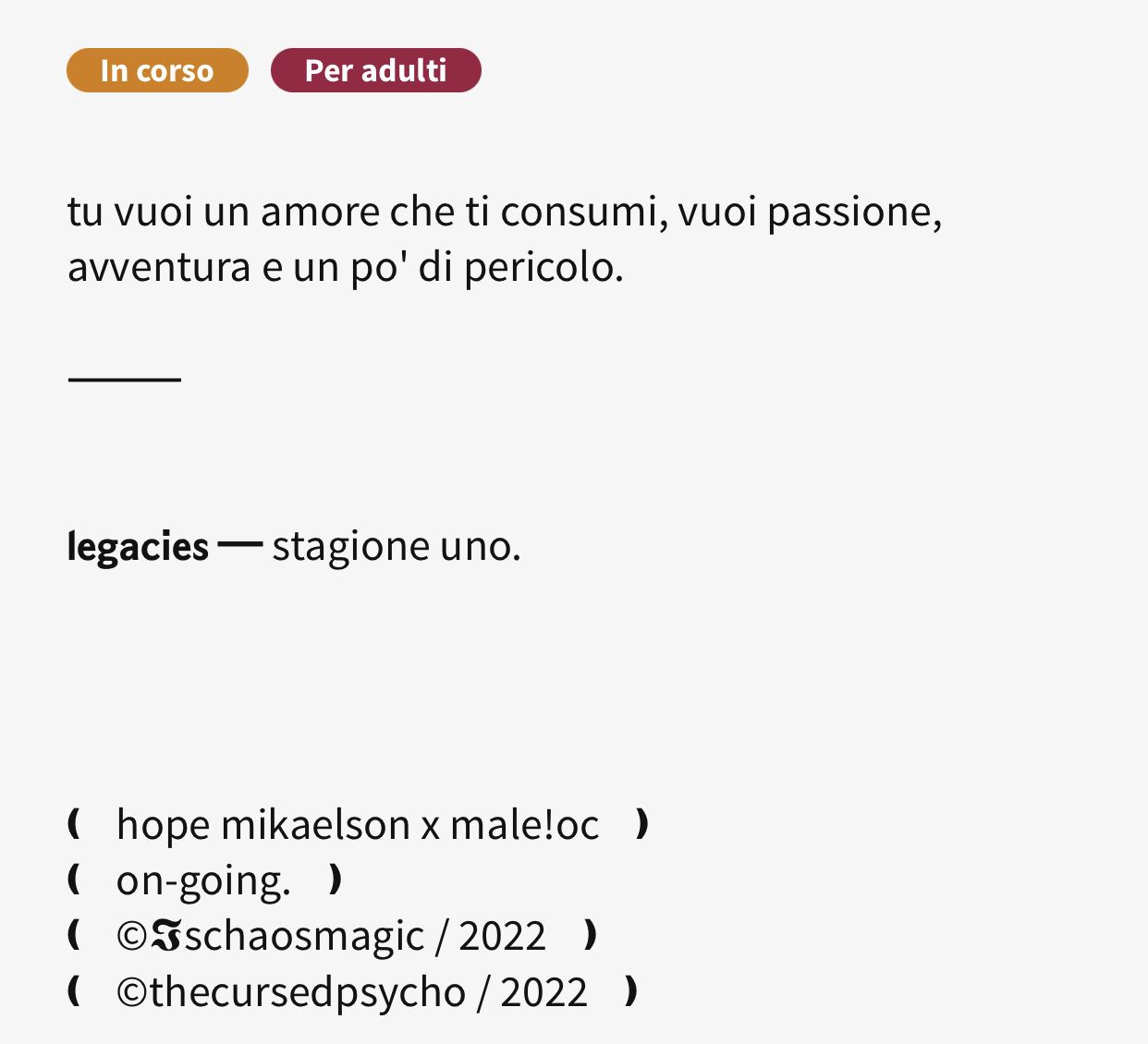Click the em dash after legacies
Image resolution: width=1148 pixels, height=1044 pixels.
click(x=240, y=545)
